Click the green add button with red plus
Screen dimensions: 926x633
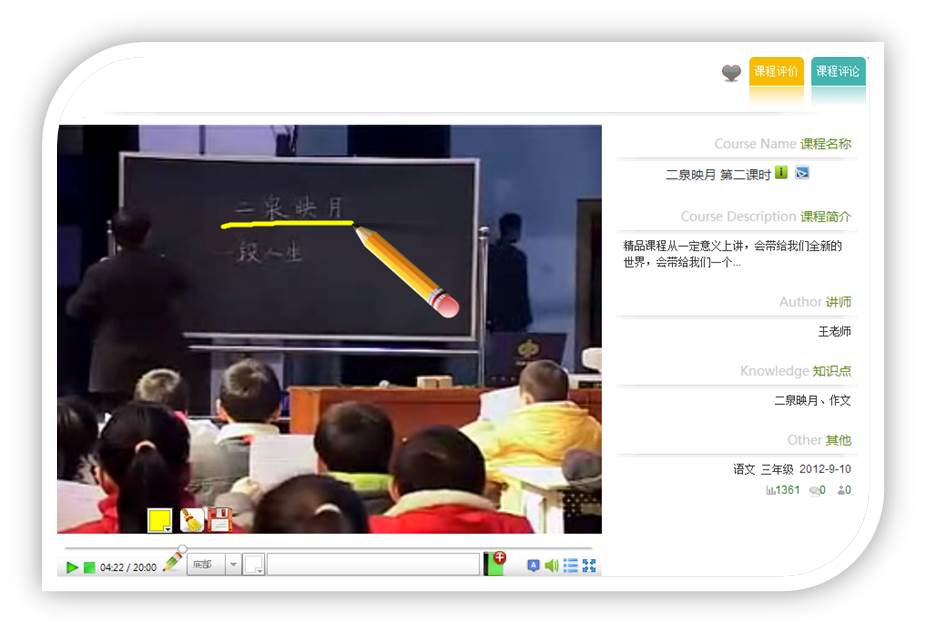[x=494, y=564]
